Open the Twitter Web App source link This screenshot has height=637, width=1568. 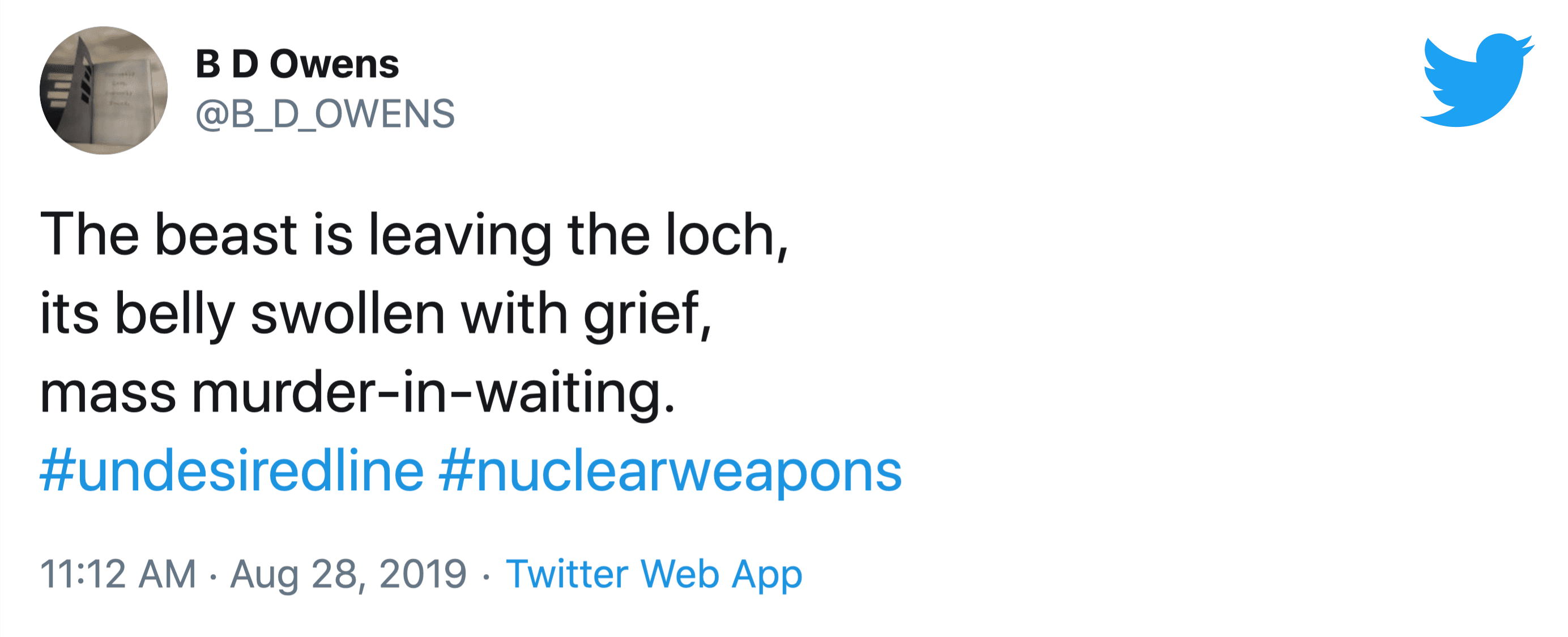pyautogui.click(x=654, y=574)
